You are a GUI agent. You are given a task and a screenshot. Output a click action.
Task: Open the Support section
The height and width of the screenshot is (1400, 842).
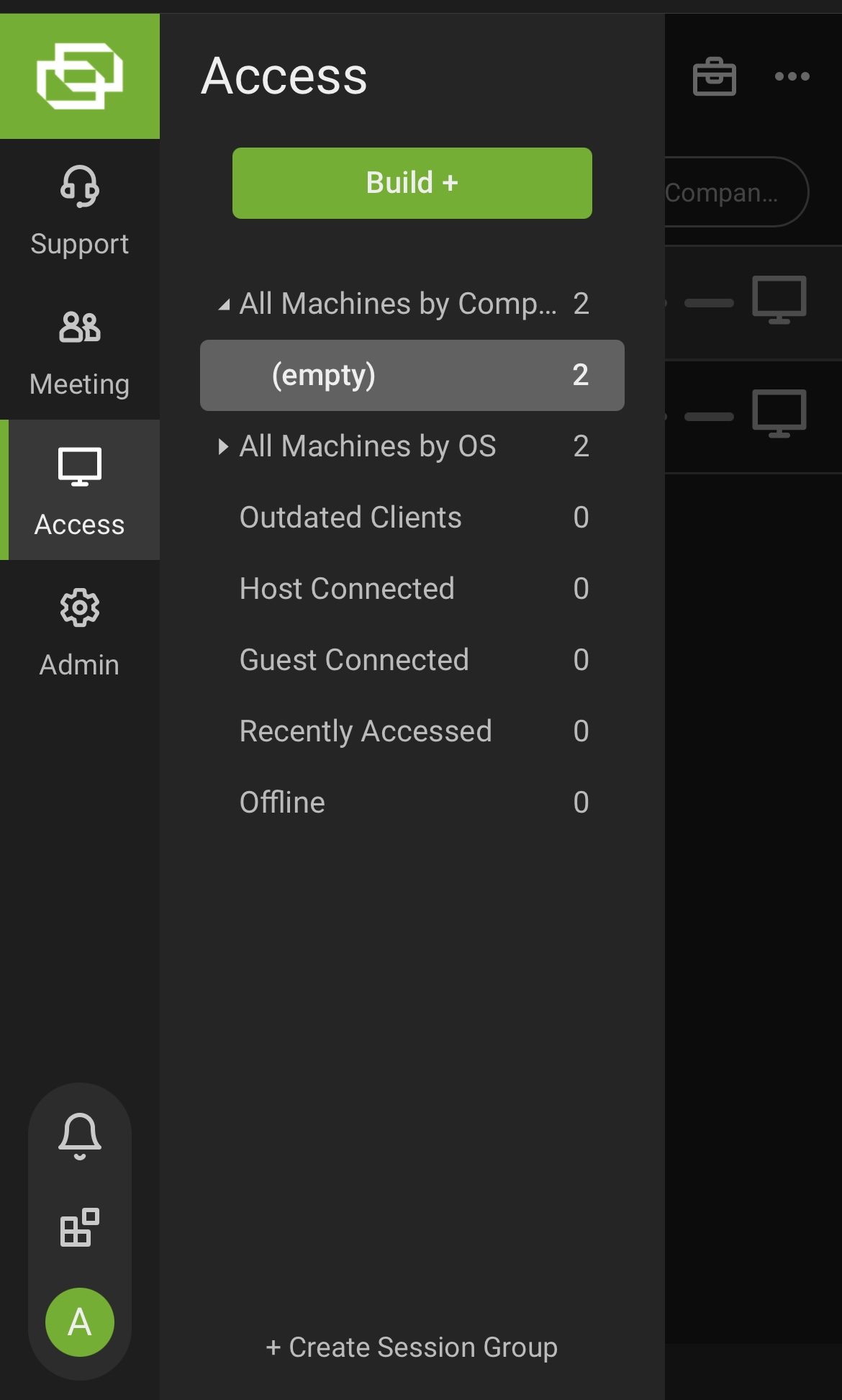79,210
